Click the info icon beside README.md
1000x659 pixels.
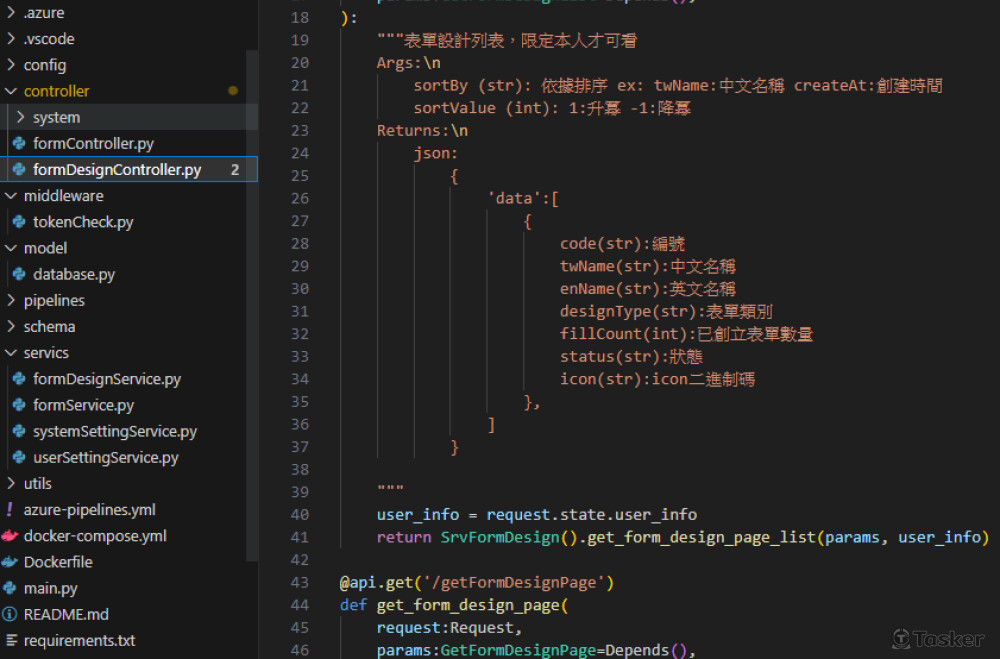(10, 614)
